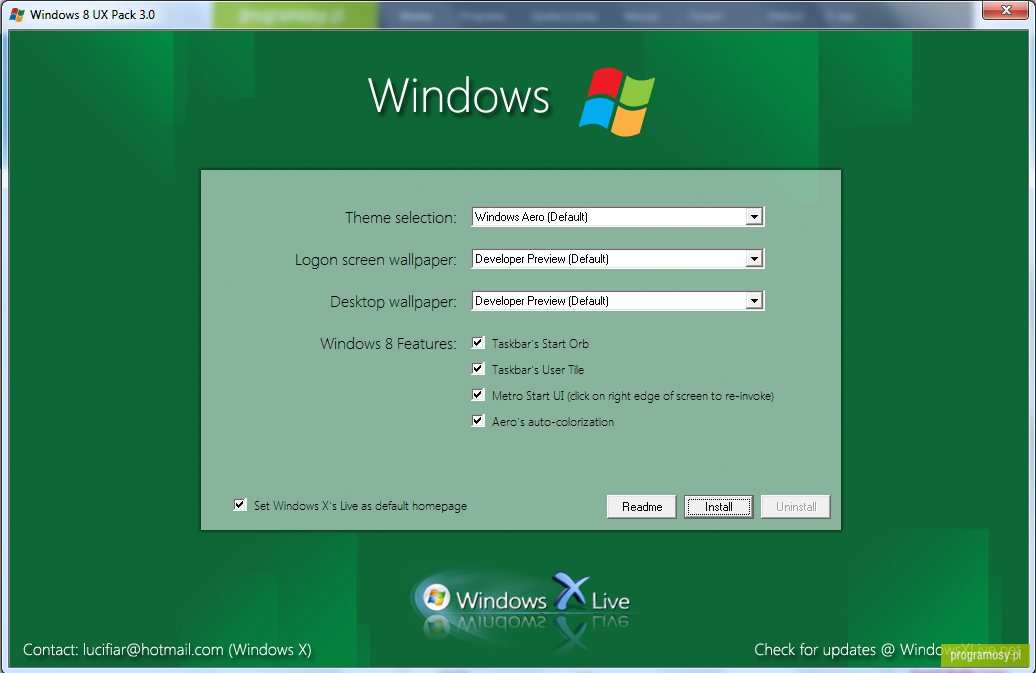Image resolution: width=1036 pixels, height=673 pixels.
Task: Expand the Logon screen wallpaper dropdown arrow
Action: coord(754,259)
